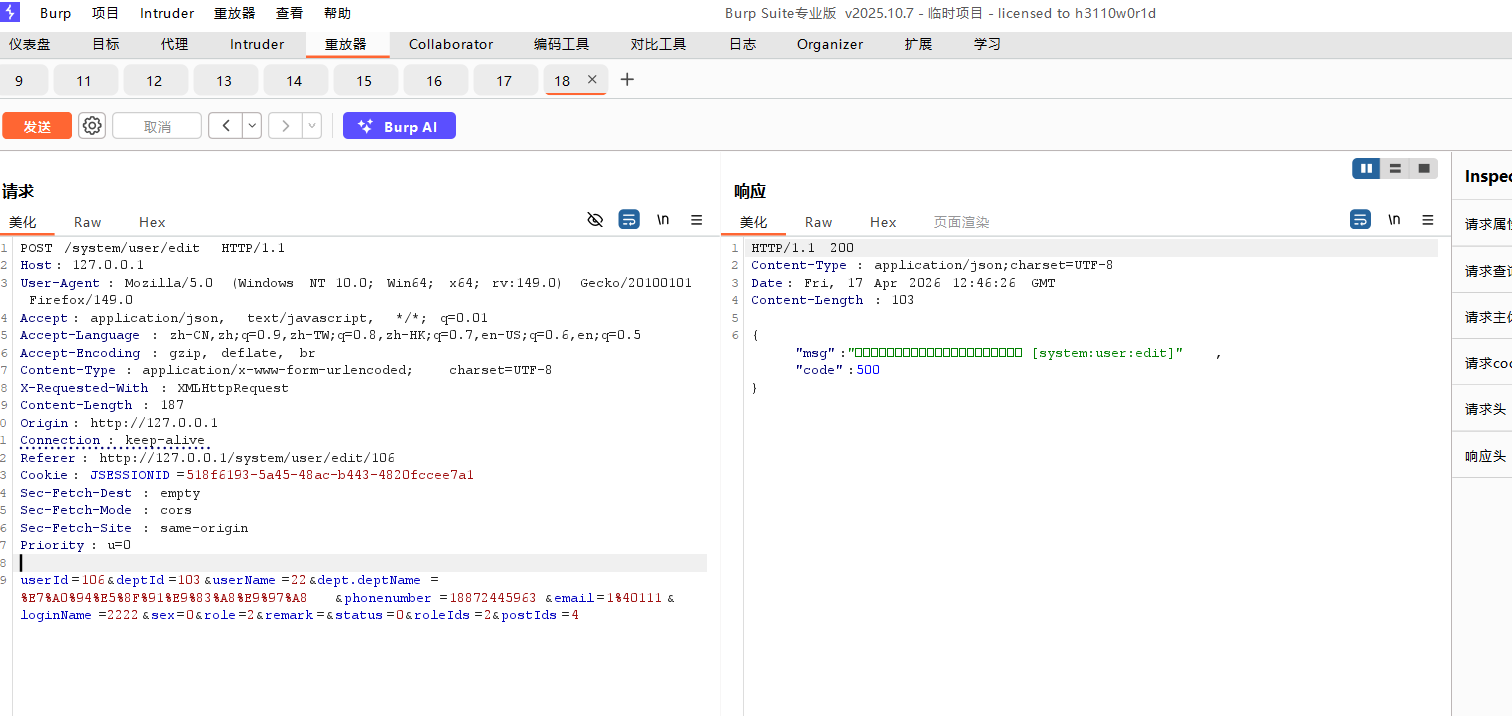Toggle \n newline display in request panel
1512x716 pixels.
(x=663, y=220)
